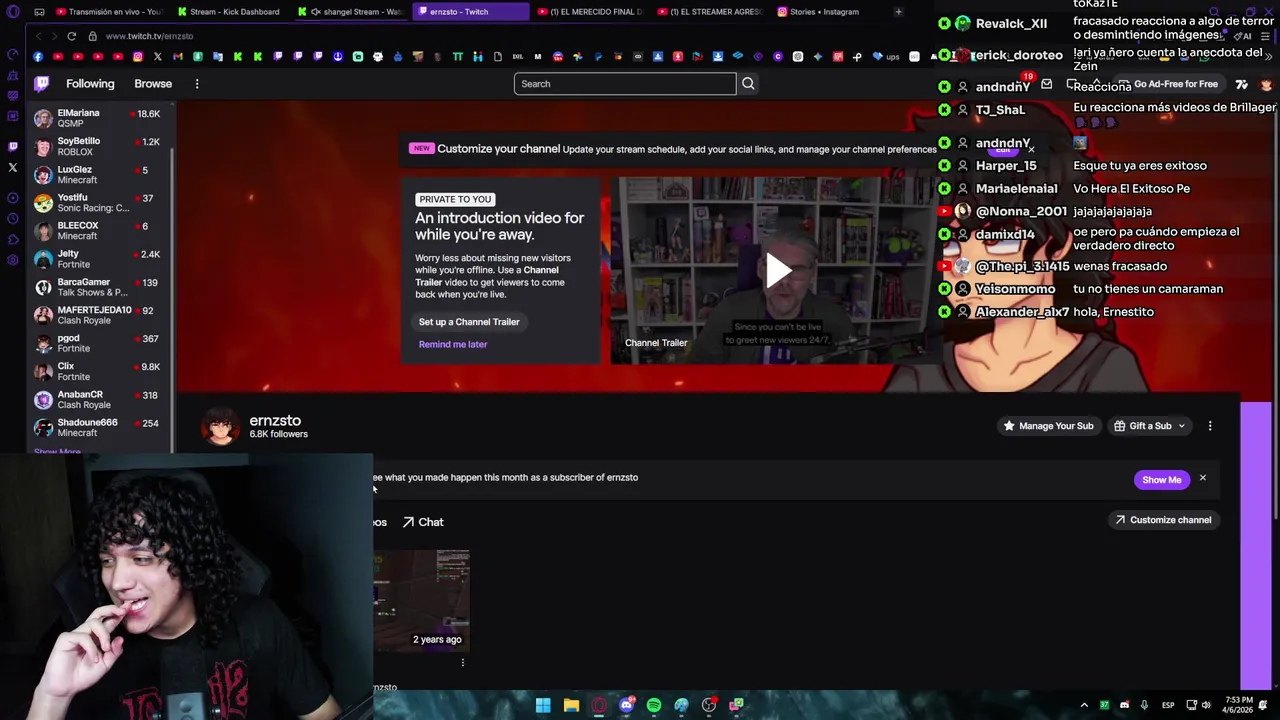Open Jelty channel in sidebar

[97, 259]
